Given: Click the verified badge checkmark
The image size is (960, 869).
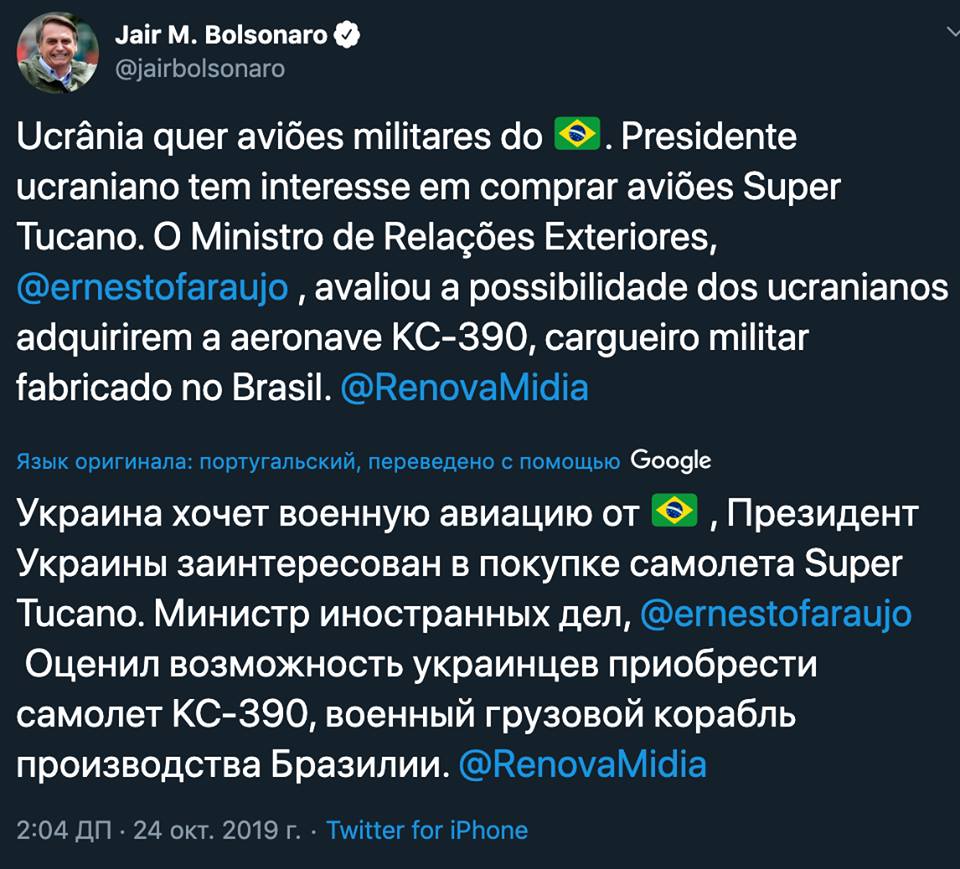Looking at the screenshot, I should [347, 36].
